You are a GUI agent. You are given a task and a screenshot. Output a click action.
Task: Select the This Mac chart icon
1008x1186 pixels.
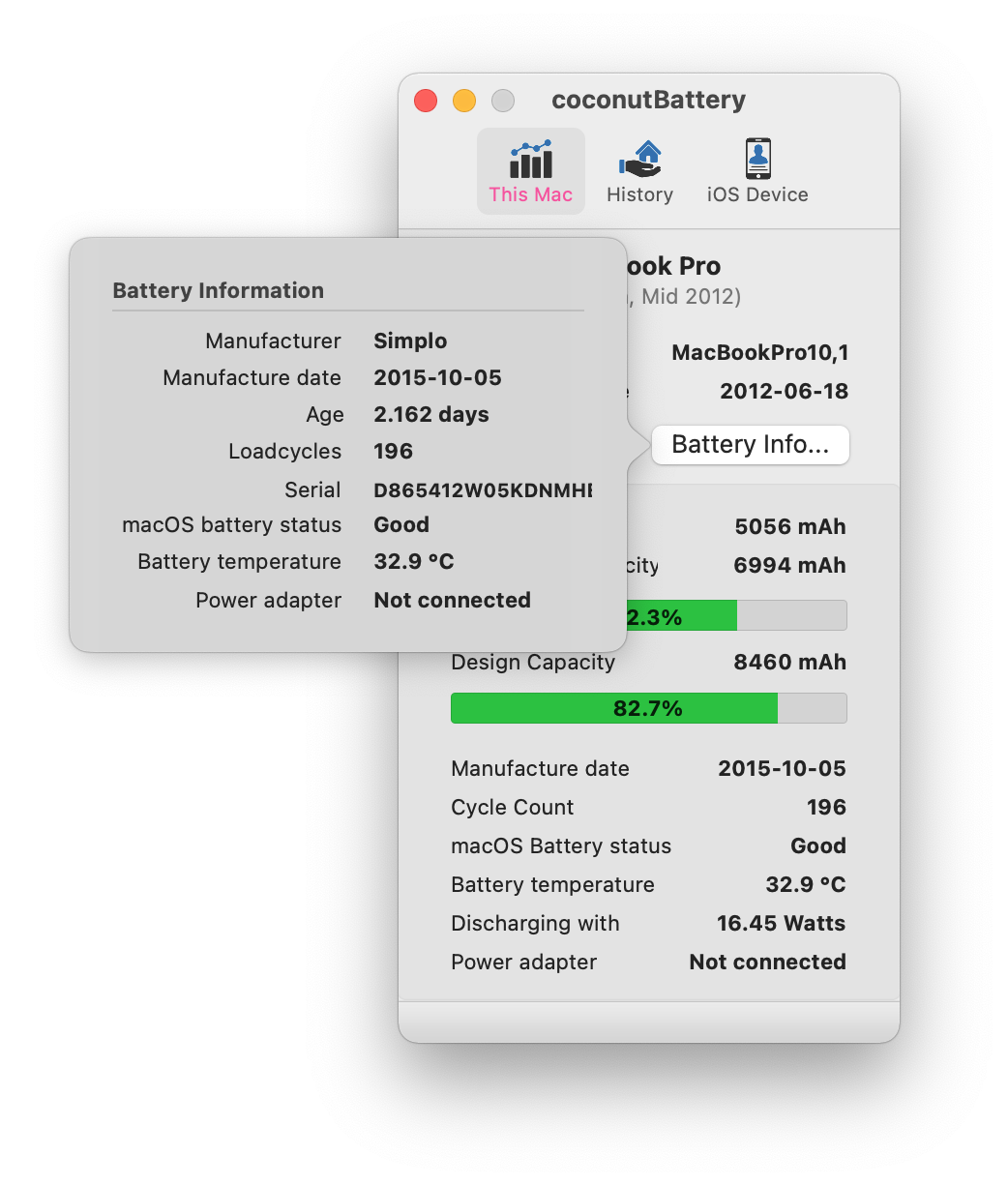click(531, 160)
